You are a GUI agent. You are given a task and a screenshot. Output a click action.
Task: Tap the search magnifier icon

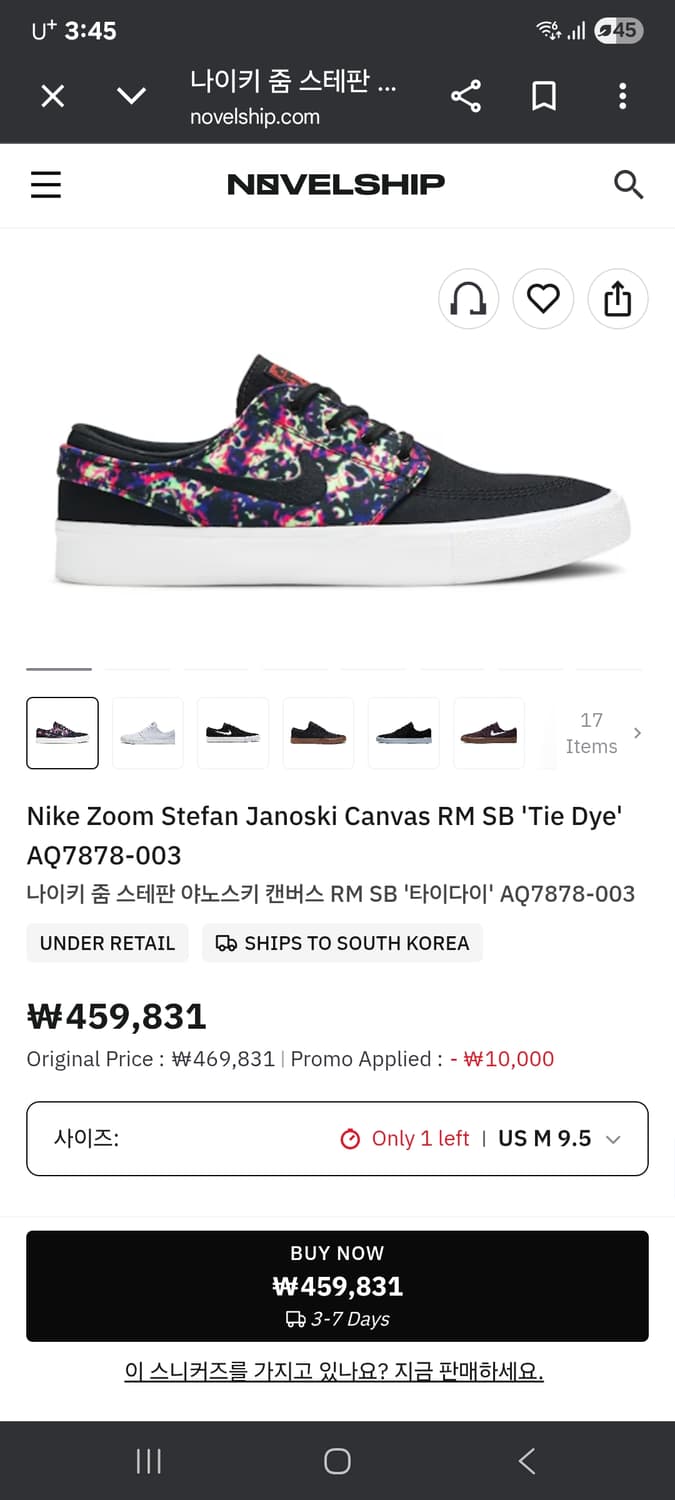click(x=628, y=185)
